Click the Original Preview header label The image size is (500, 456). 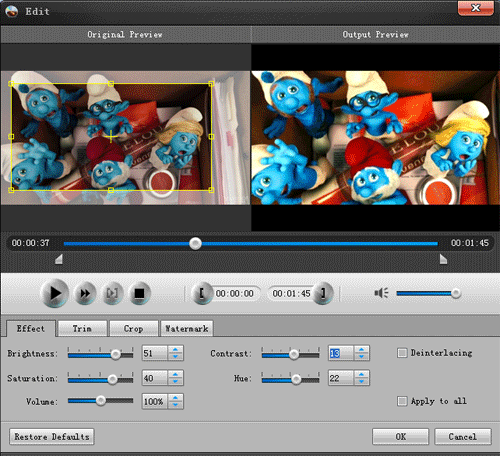click(125, 35)
